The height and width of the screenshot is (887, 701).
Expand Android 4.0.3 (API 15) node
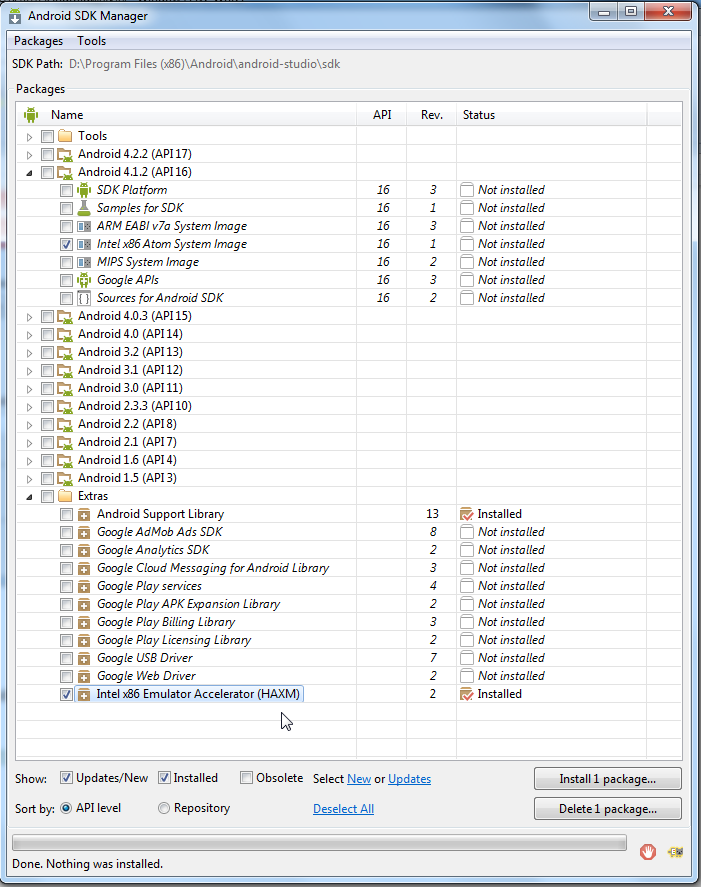pos(29,317)
